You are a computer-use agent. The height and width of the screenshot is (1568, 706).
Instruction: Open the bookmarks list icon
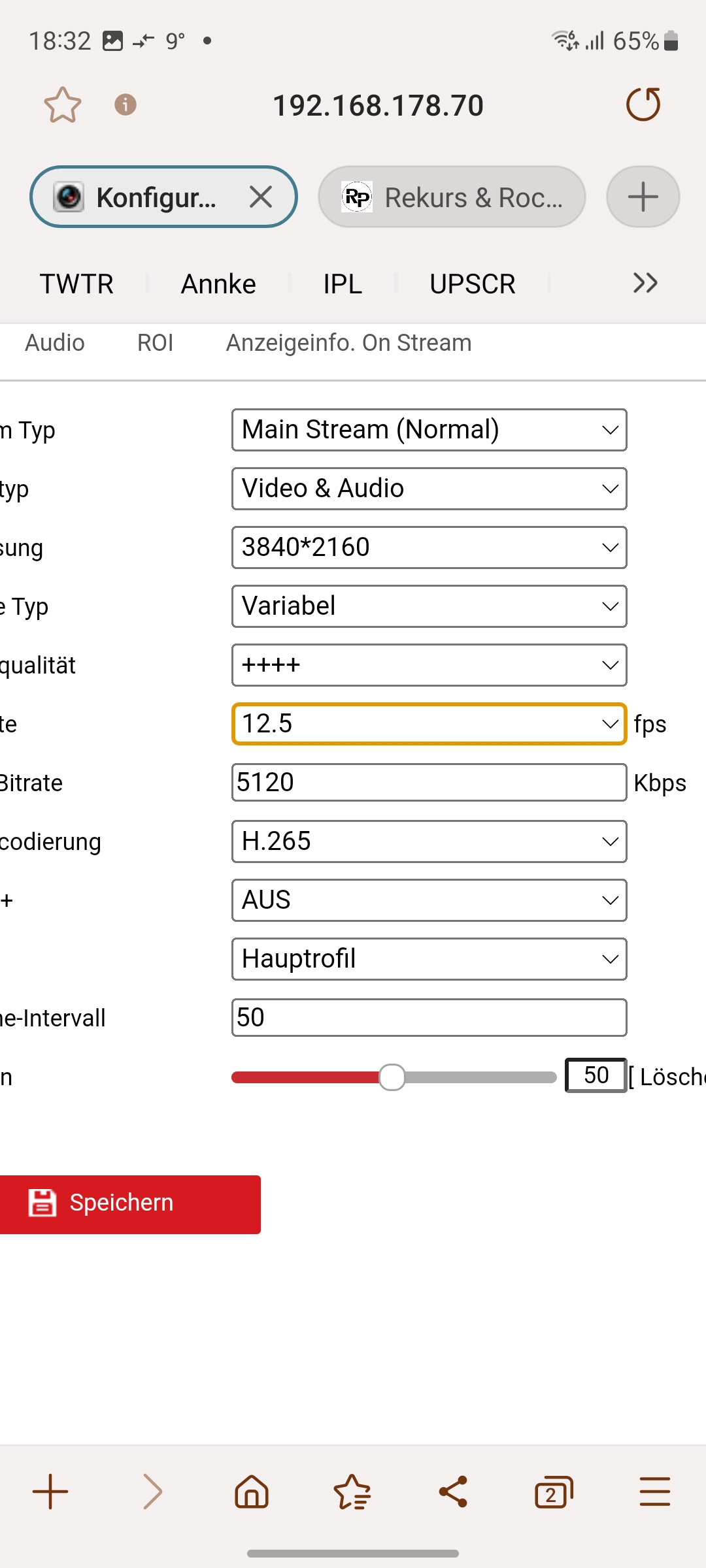[352, 1492]
